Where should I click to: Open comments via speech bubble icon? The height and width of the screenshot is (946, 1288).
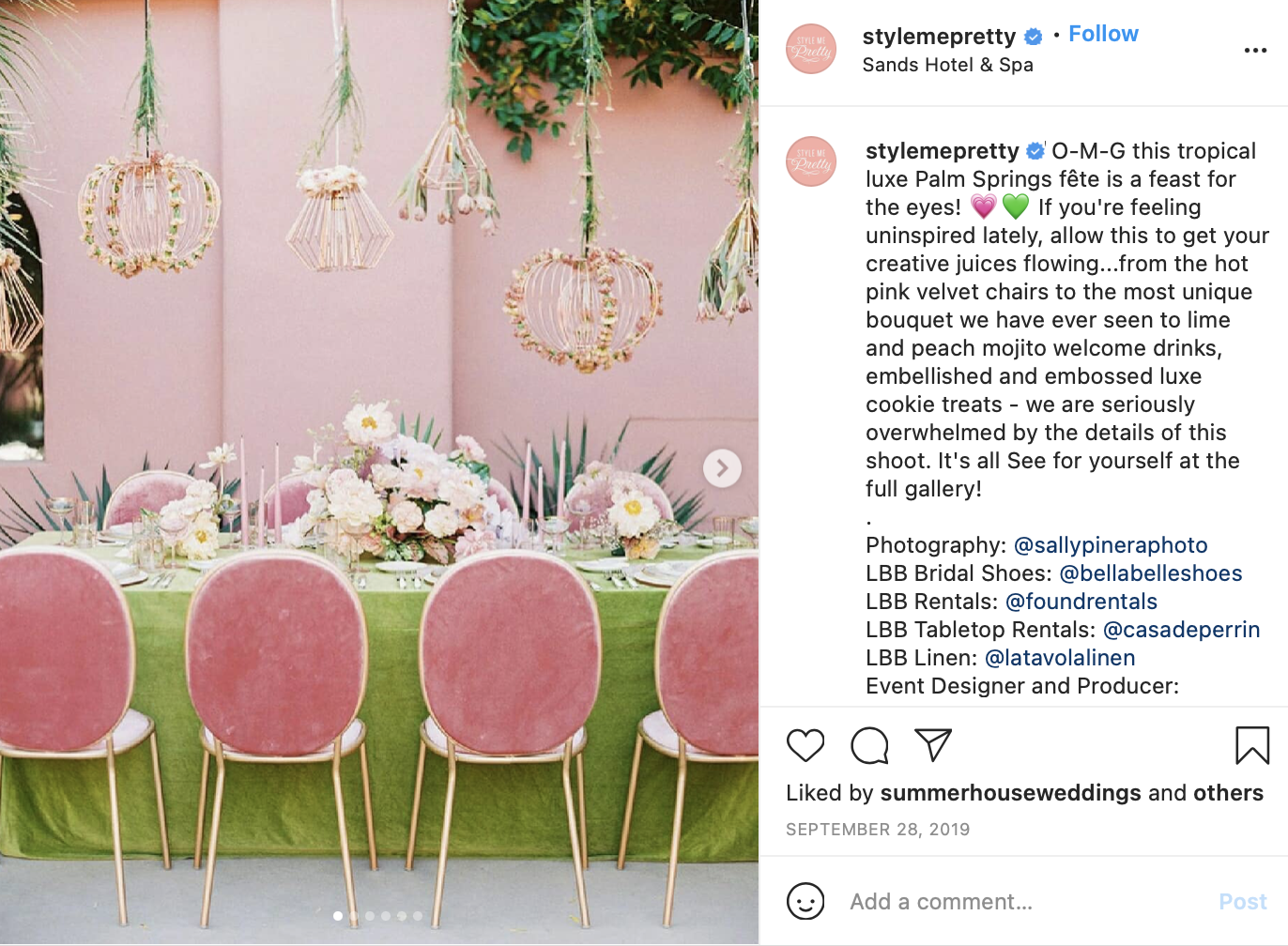869,745
